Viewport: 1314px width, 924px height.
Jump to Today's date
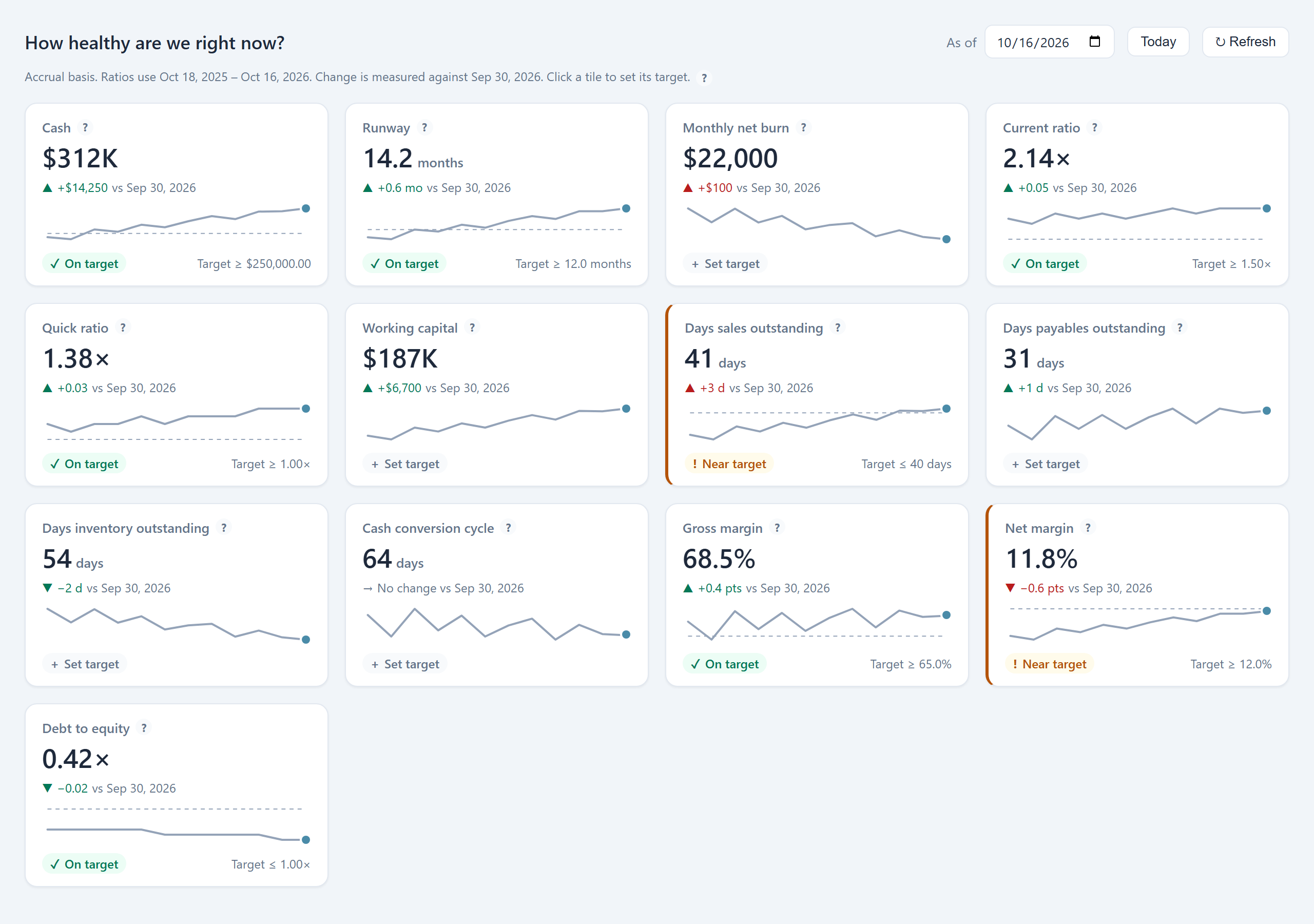click(x=1158, y=42)
